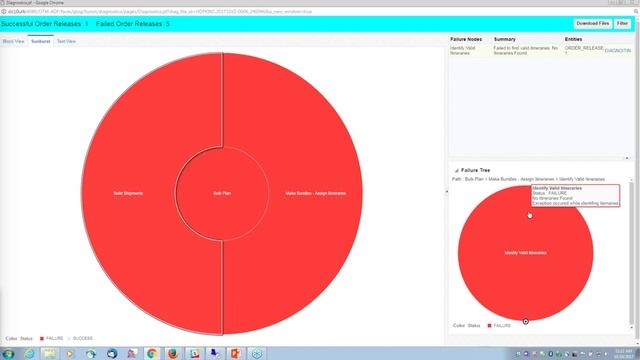Click the Failure Nodes column header
The height and width of the screenshot is (360, 640).
(x=466, y=39)
